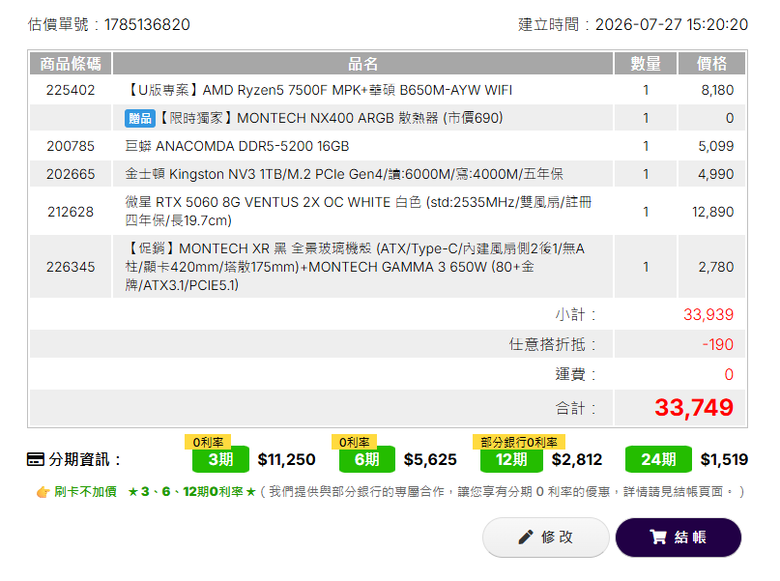Click the Kingston NV3 1TB item name

[344, 174]
